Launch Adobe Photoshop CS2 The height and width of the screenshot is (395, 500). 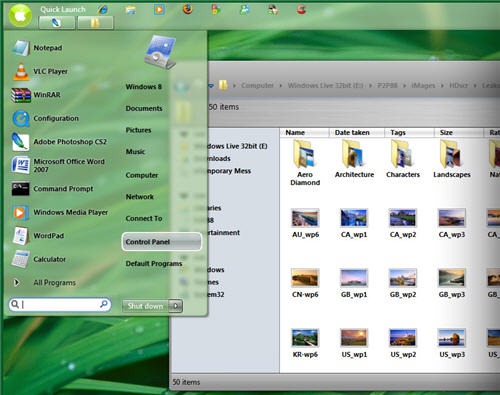coord(59,142)
